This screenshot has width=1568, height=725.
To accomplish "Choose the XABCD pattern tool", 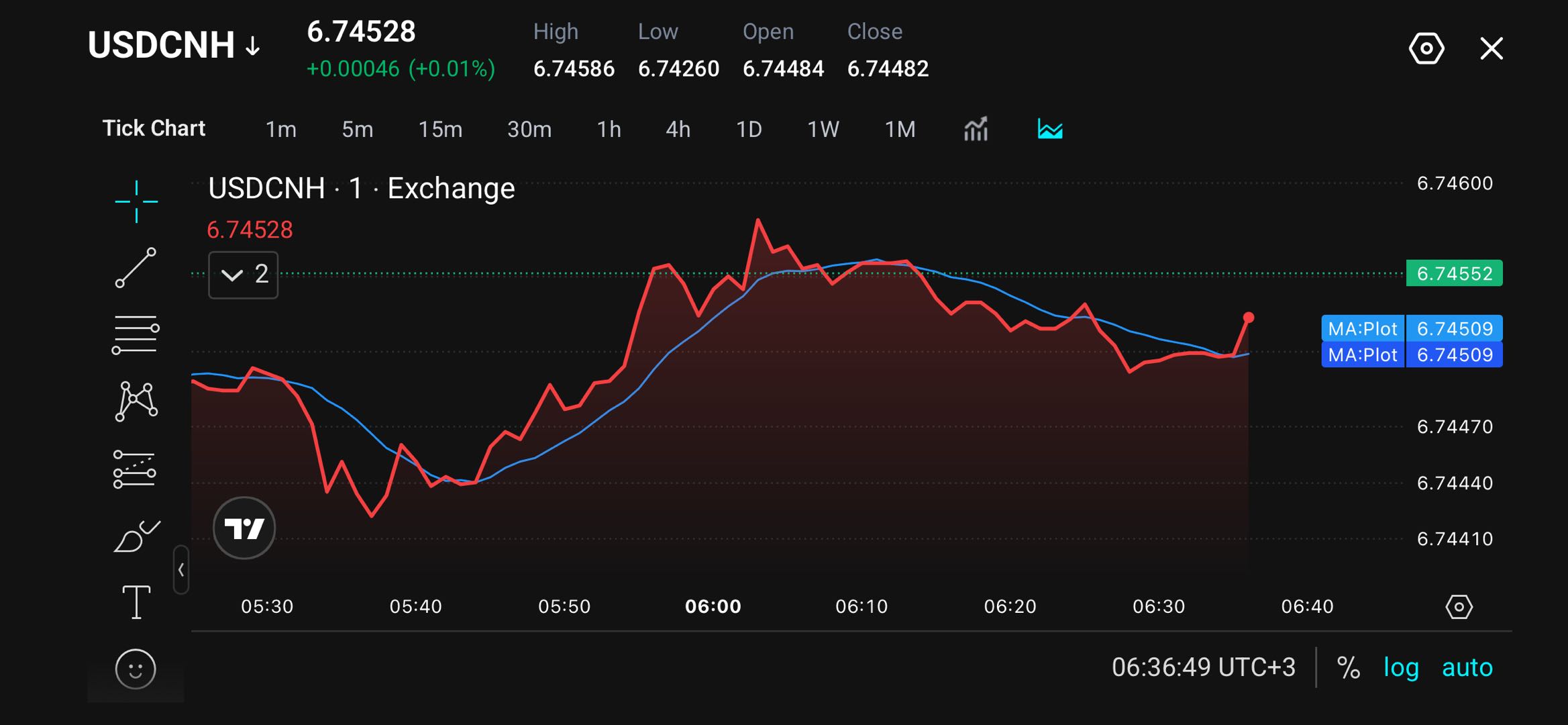I will [x=136, y=401].
